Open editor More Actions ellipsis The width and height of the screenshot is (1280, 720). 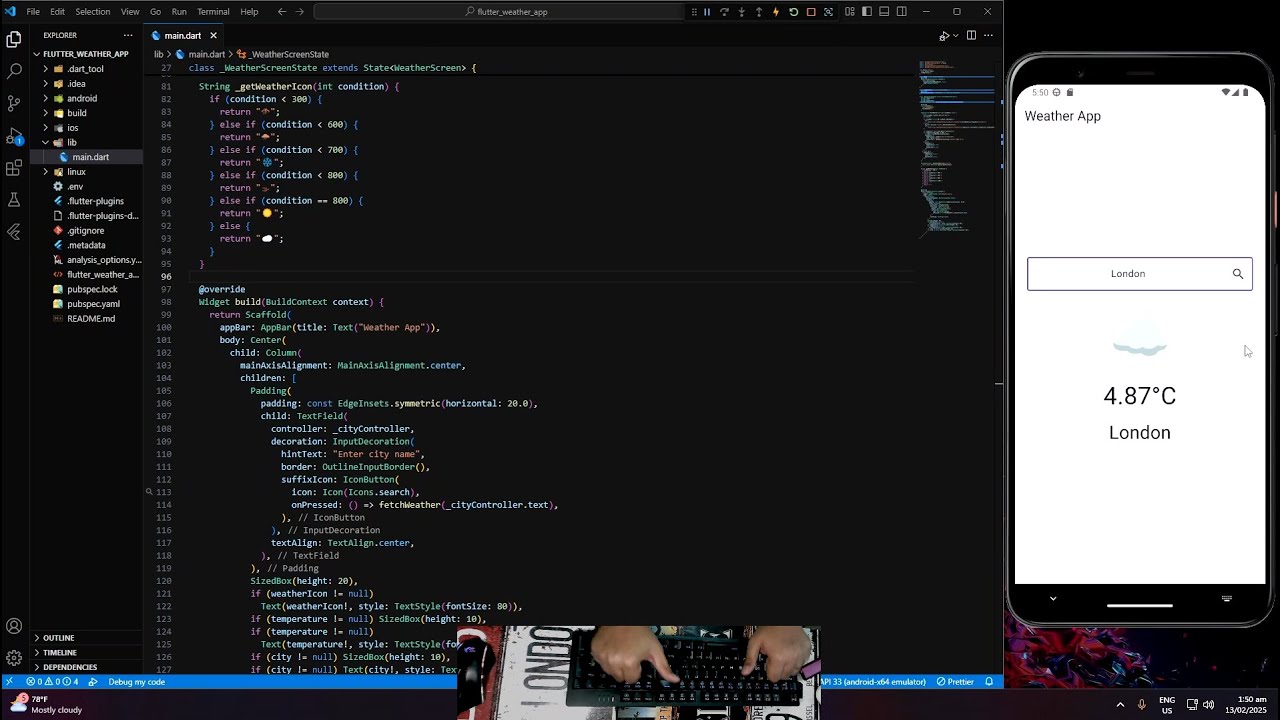tap(989, 35)
